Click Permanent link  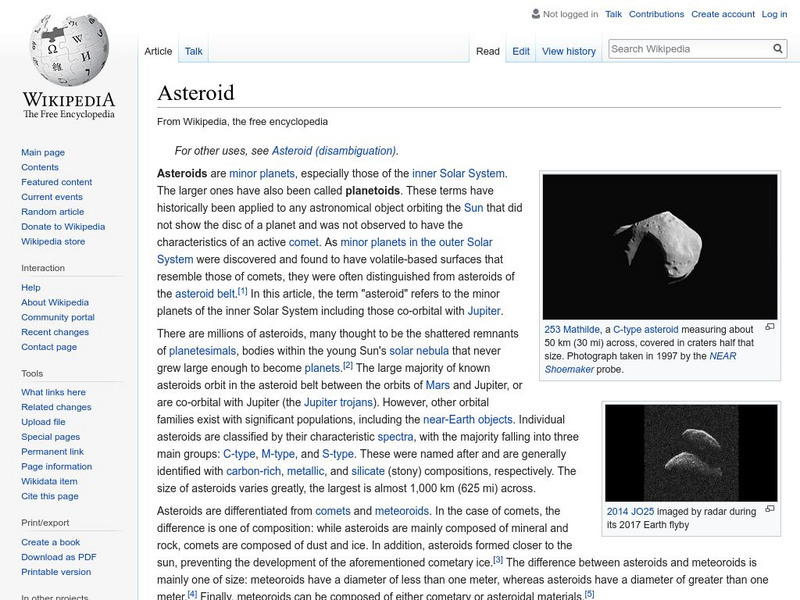(52, 451)
